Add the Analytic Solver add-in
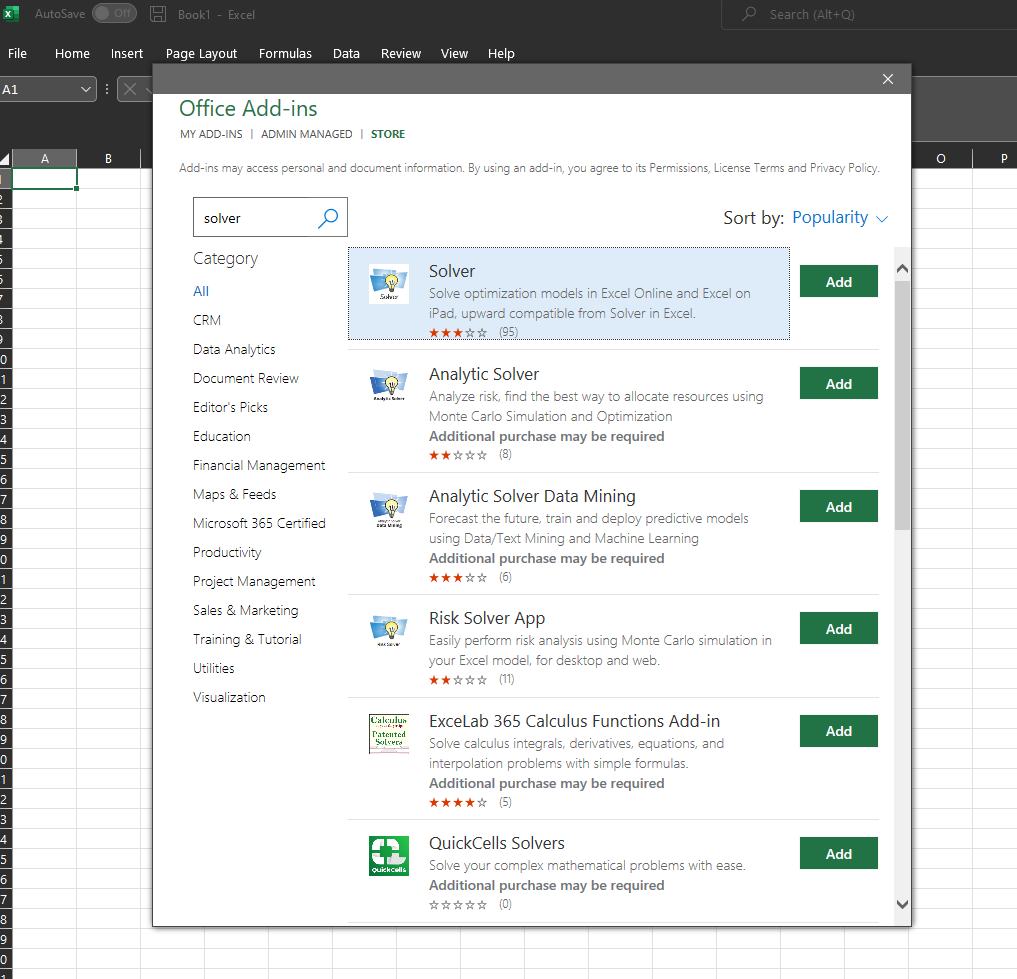The image size is (1017, 979). [839, 383]
